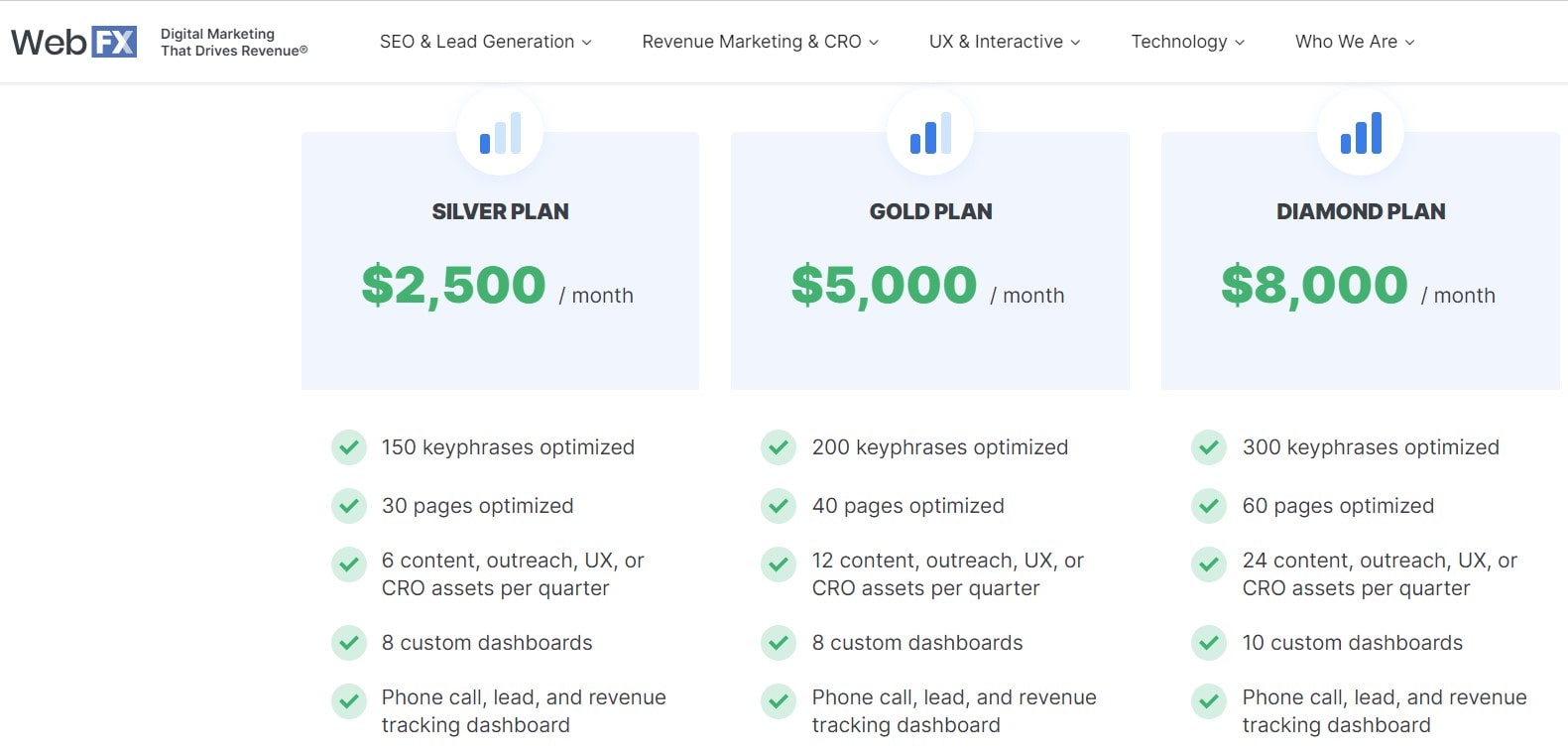
Task: Click checkmark beside 40 pages optimized
Action: [779, 506]
